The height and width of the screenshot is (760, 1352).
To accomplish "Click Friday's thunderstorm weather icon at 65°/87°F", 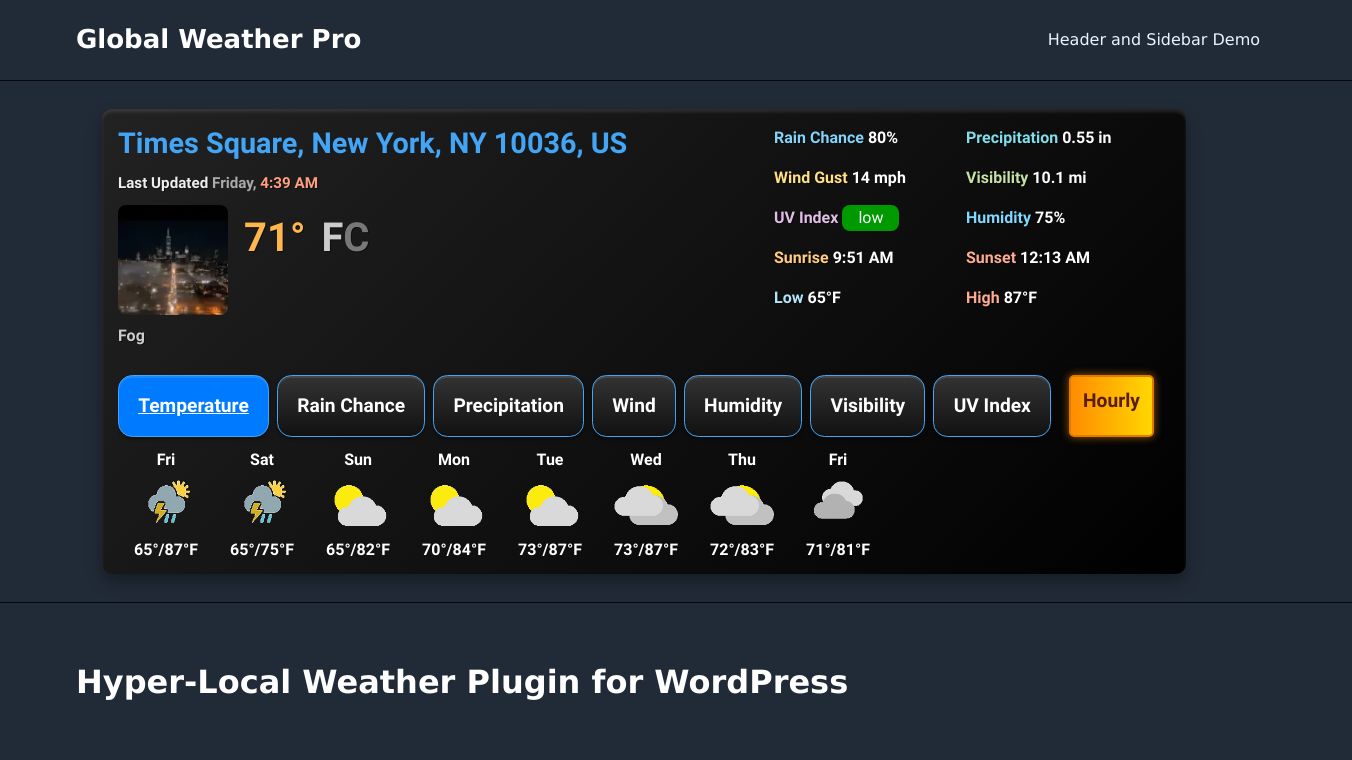I will click(167, 503).
